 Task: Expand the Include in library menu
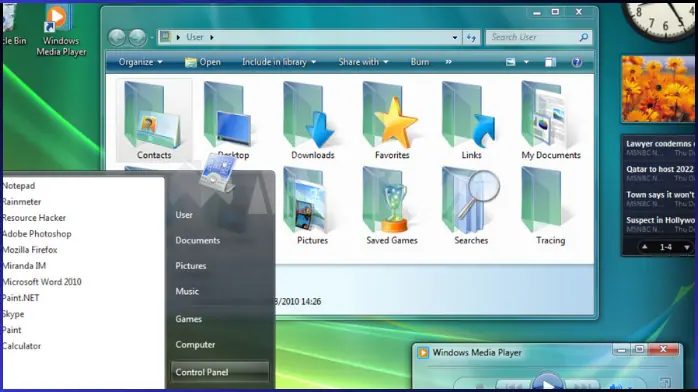tap(279, 62)
